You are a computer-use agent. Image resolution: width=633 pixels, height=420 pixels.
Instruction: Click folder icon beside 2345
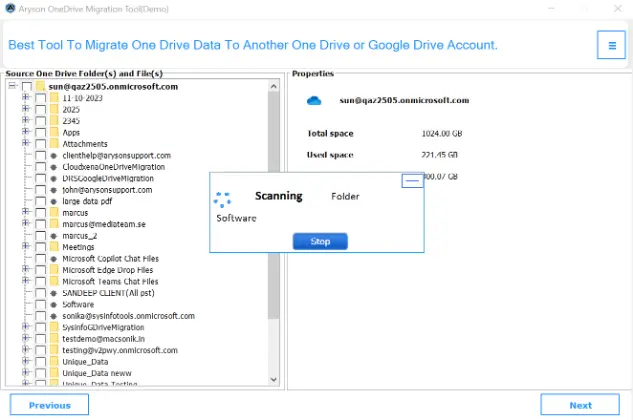(x=54, y=120)
